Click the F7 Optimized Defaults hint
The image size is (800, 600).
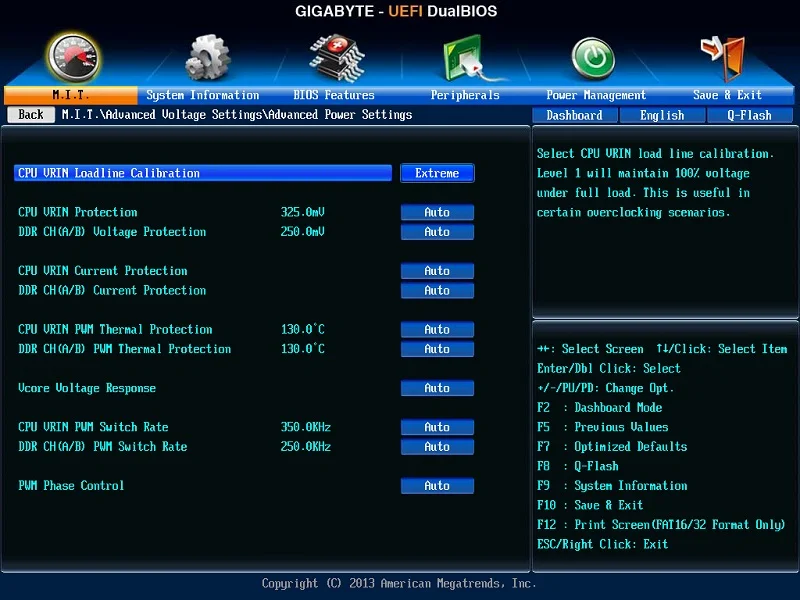(612, 446)
